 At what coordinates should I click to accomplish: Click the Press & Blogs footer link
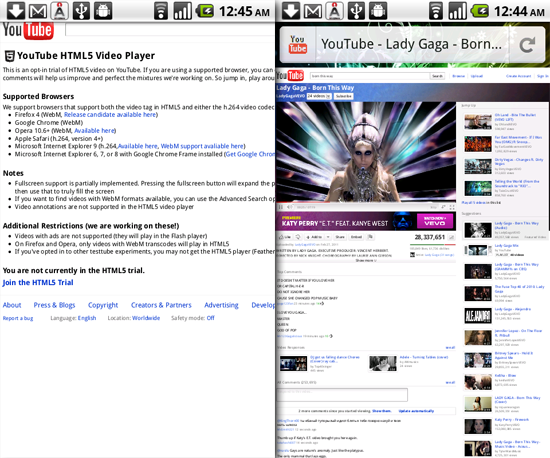pyautogui.click(x=54, y=305)
